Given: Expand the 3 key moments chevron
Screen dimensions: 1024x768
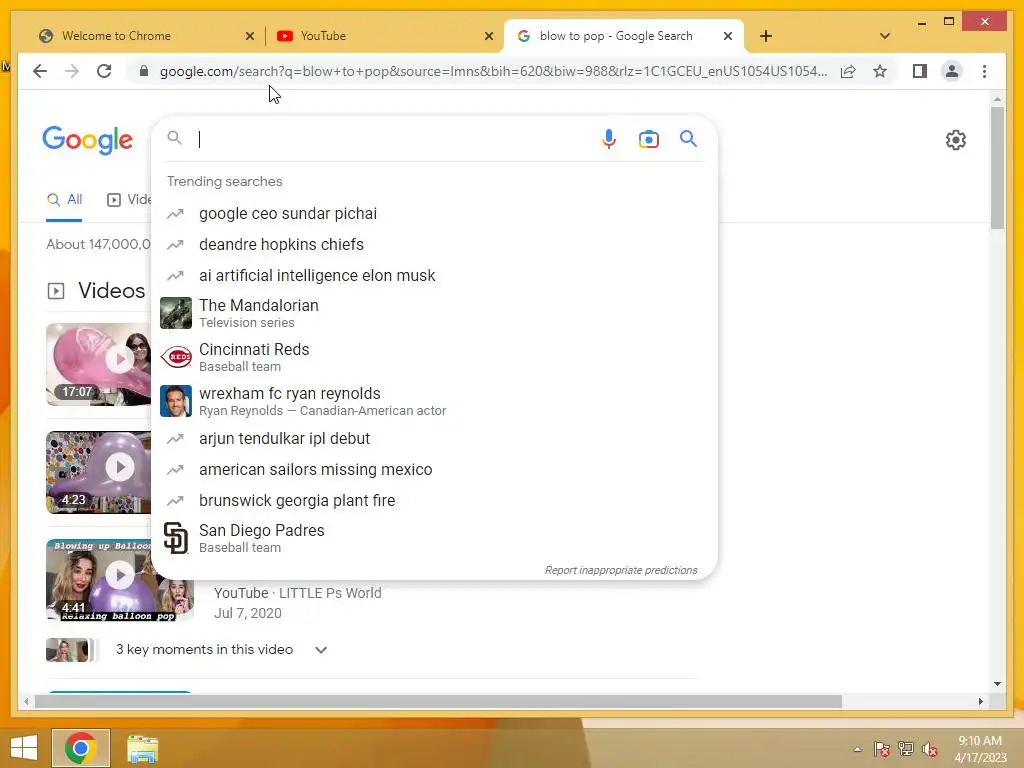Looking at the screenshot, I should point(321,650).
